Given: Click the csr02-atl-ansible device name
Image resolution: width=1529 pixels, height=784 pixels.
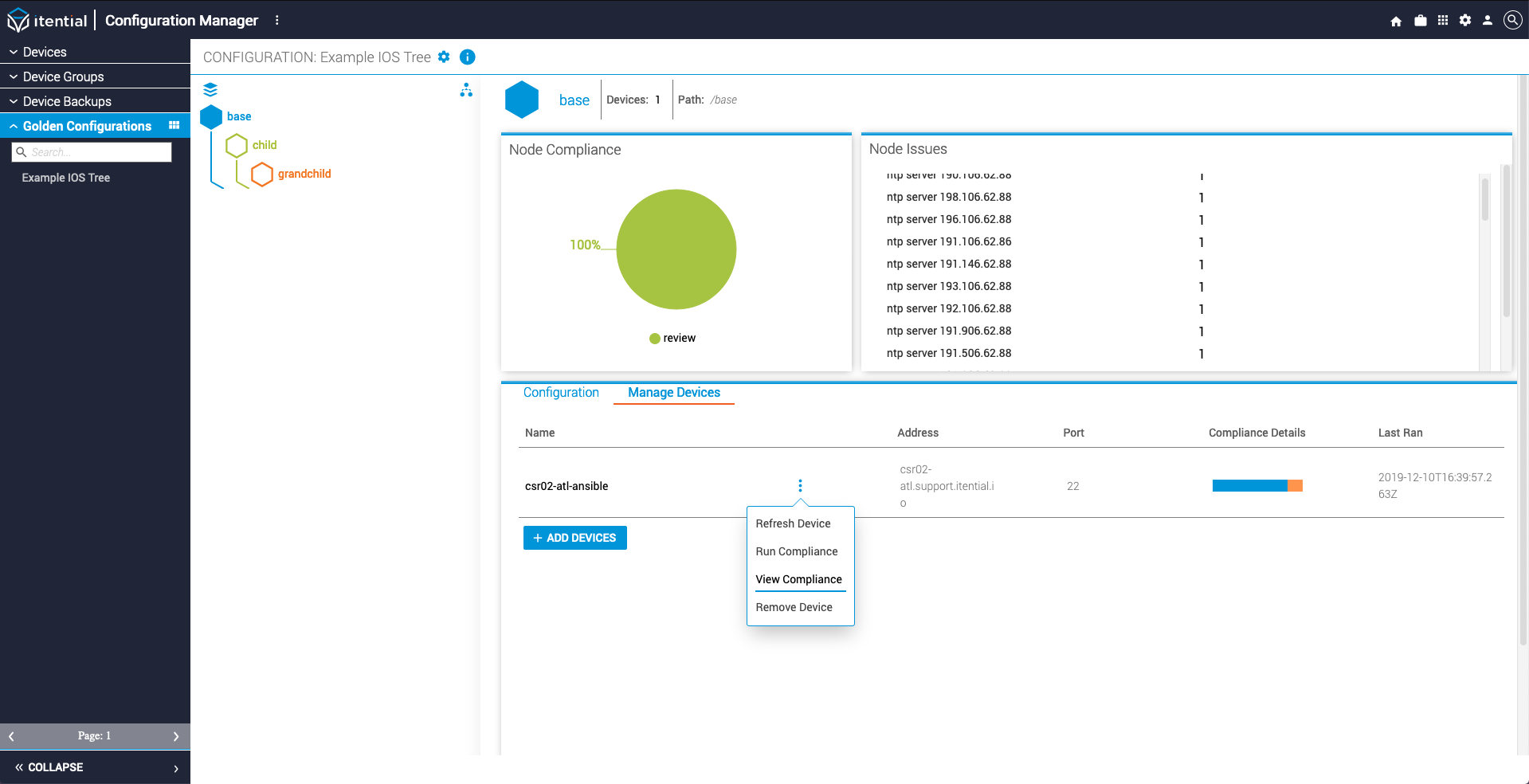Looking at the screenshot, I should (567, 486).
